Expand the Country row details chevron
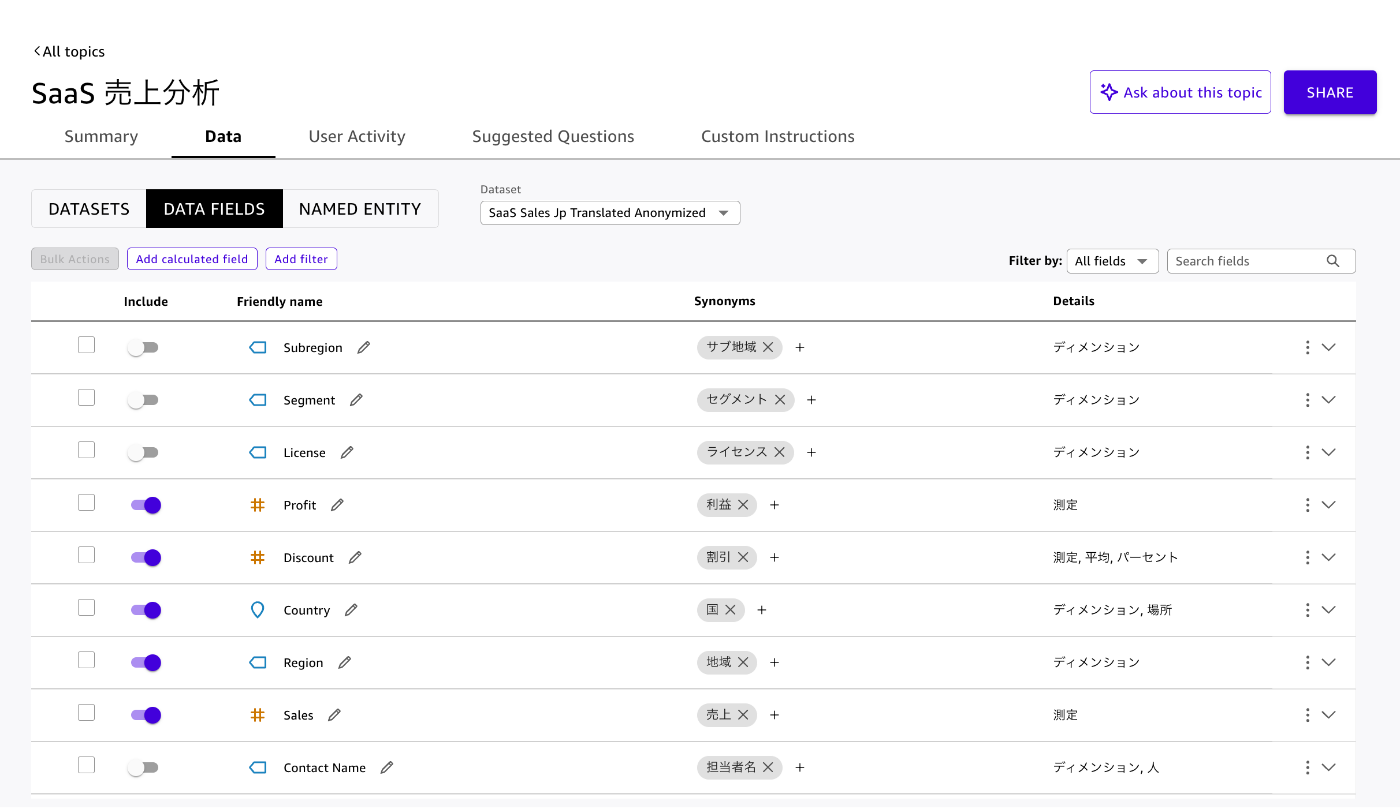The height and width of the screenshot is (809, 1400). coord(1329,610)
